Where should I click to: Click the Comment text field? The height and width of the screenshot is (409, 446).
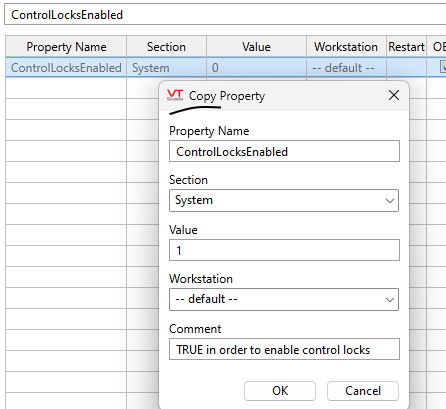point(284,349)
